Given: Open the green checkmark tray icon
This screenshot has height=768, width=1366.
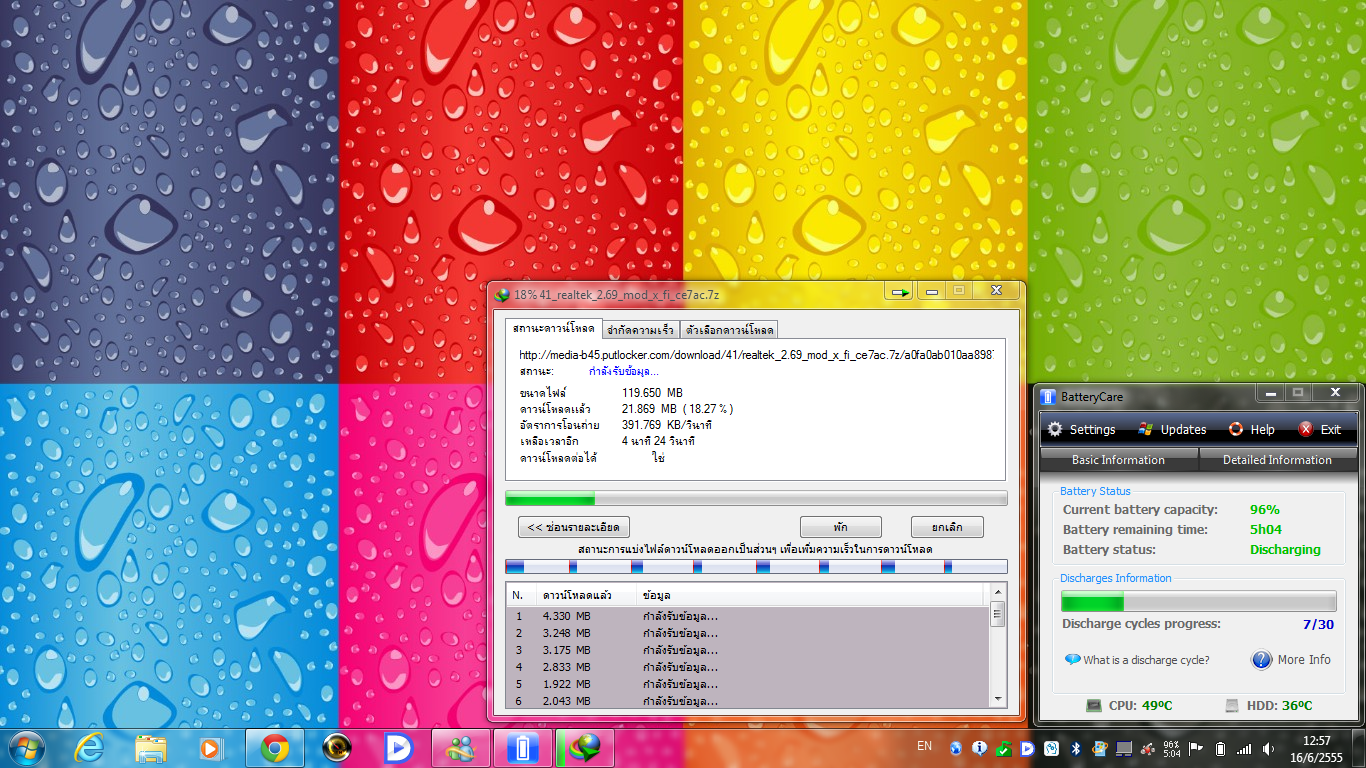Looking at the screenshot, I should [x=1004, y=748].
